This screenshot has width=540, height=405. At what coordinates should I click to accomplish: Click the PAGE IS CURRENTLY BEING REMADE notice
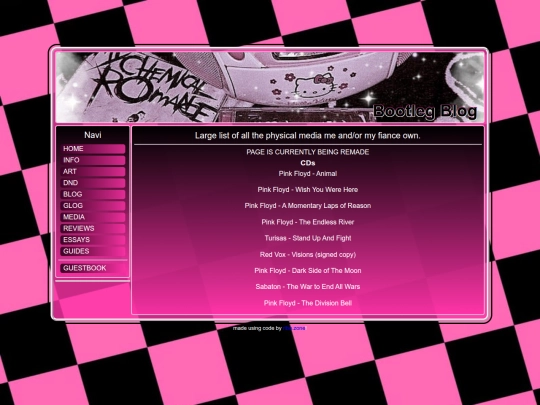[308, 152]
